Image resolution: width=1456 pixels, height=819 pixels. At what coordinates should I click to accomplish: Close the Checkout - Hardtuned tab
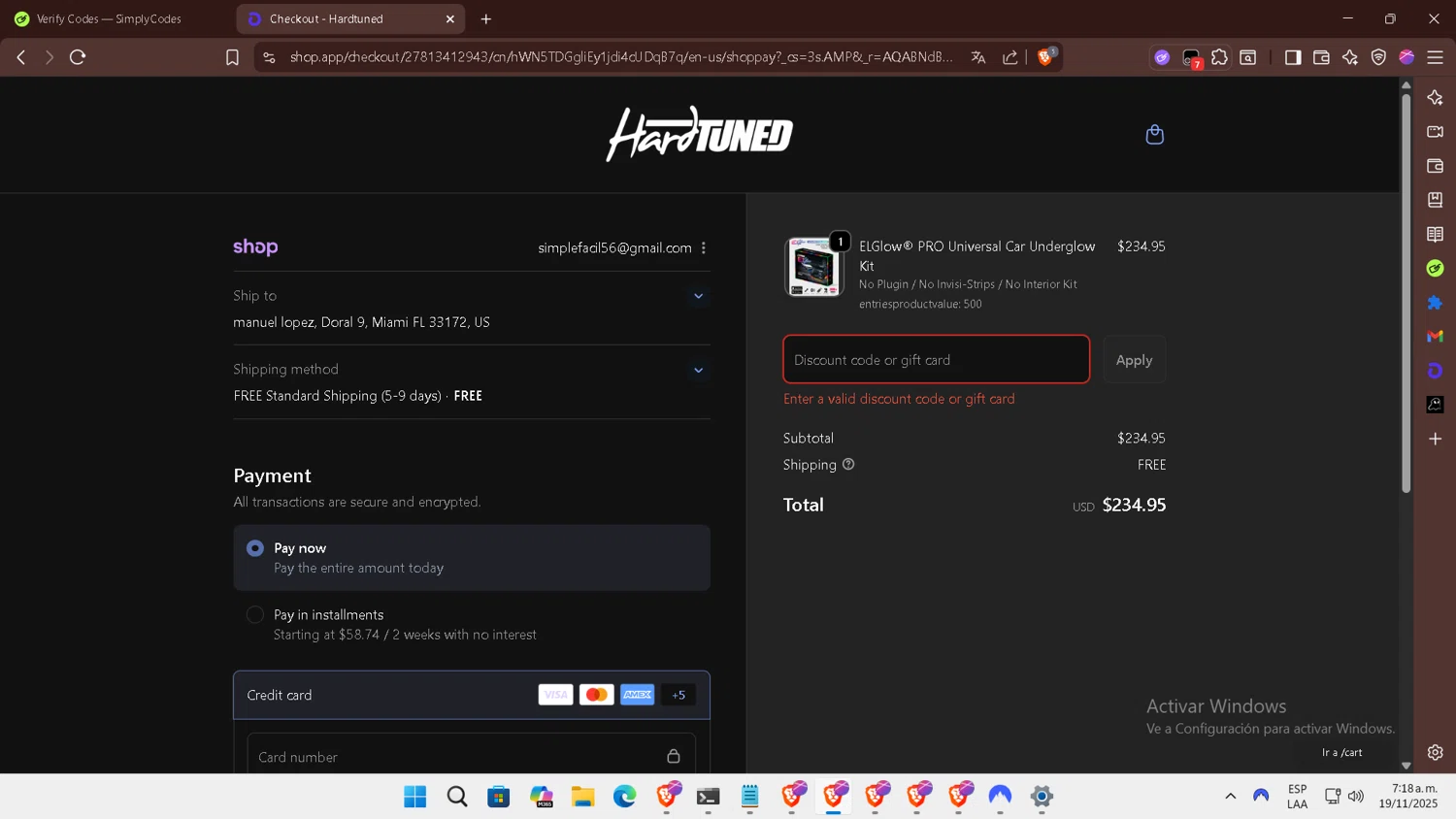click(x=449, y=18)
